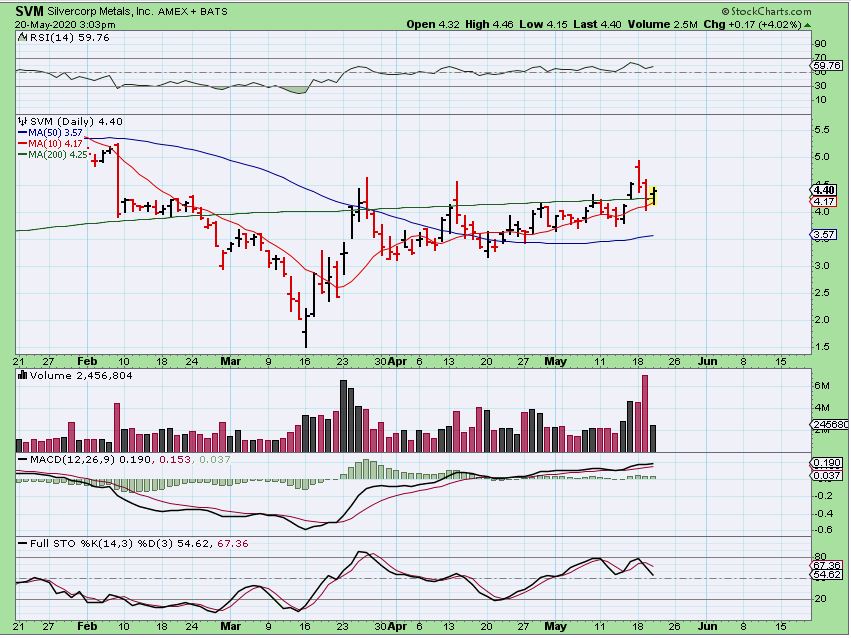Viewport: 851px width, 638px height.
Task: Click the 0.037 histogram tag on right axis
Action: (827, 476)
